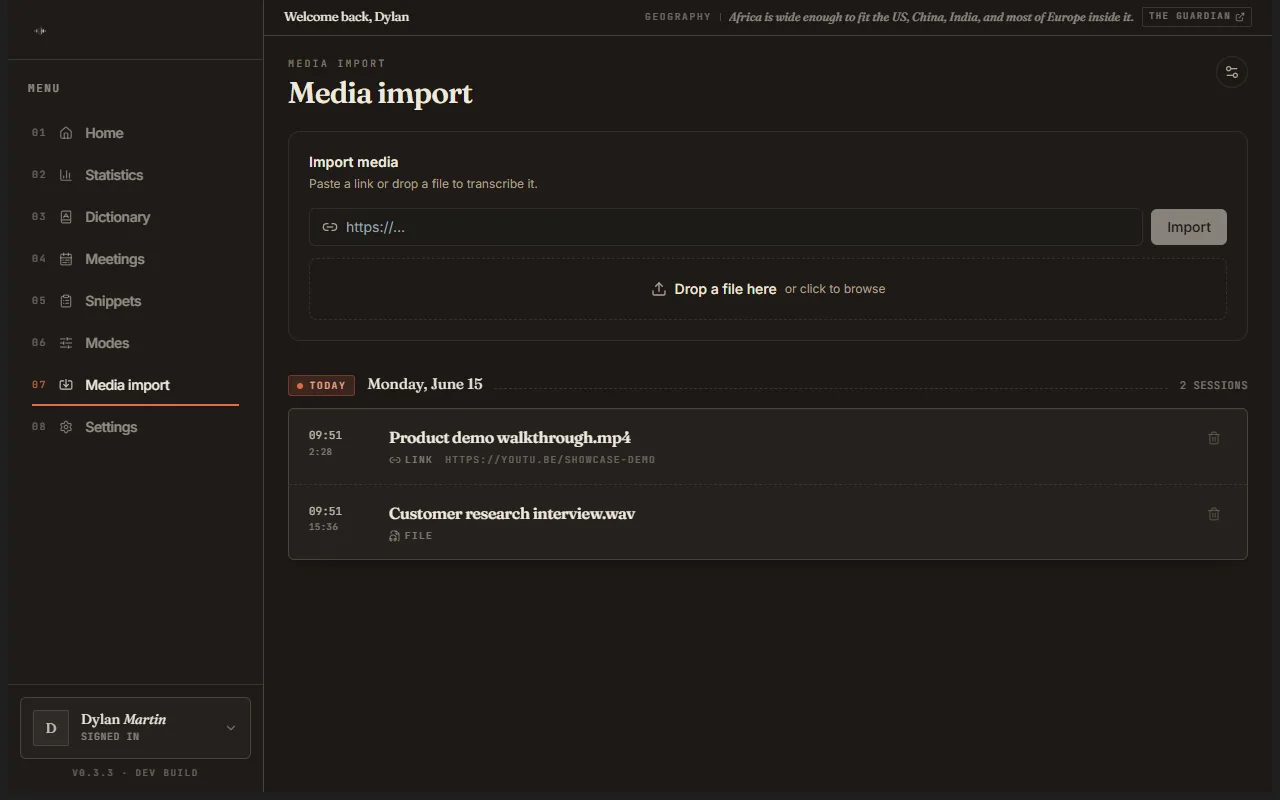Image resolution: width=1280 pixels, height=800 pixels.
Task: Delete the Product demo walkthrough.mp4 session
Action: click(1214, 438)
